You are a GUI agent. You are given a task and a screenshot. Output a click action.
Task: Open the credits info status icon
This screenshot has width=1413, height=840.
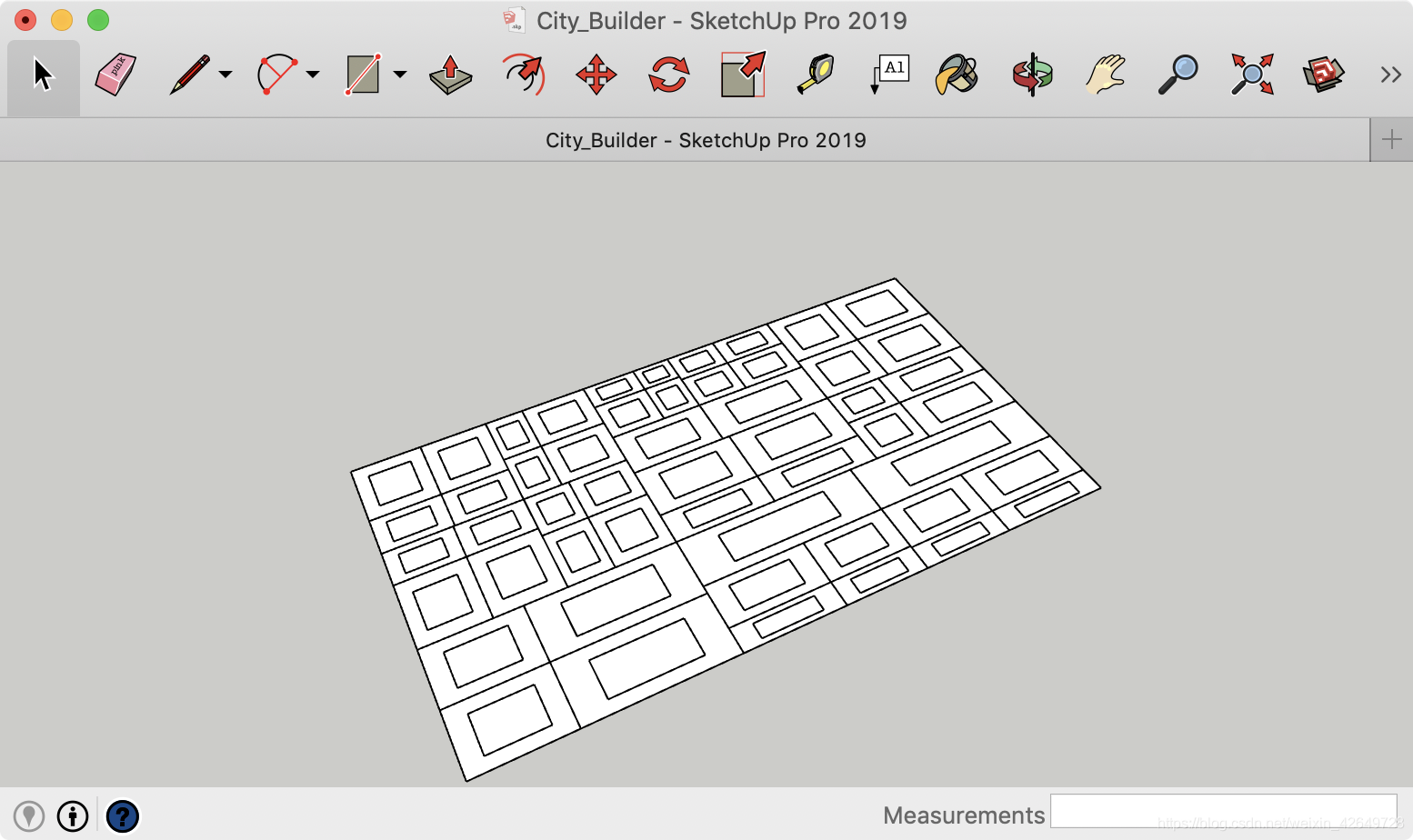(x=73, y=815)
